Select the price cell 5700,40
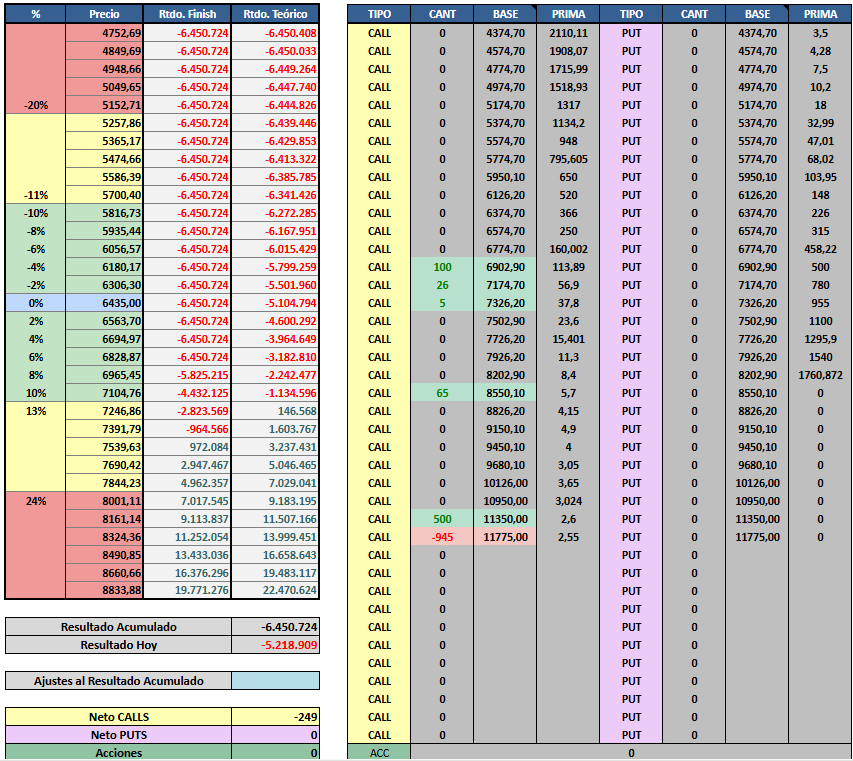Screen dimensions: 853x761 pyautogui.click(x=104, y=195)
